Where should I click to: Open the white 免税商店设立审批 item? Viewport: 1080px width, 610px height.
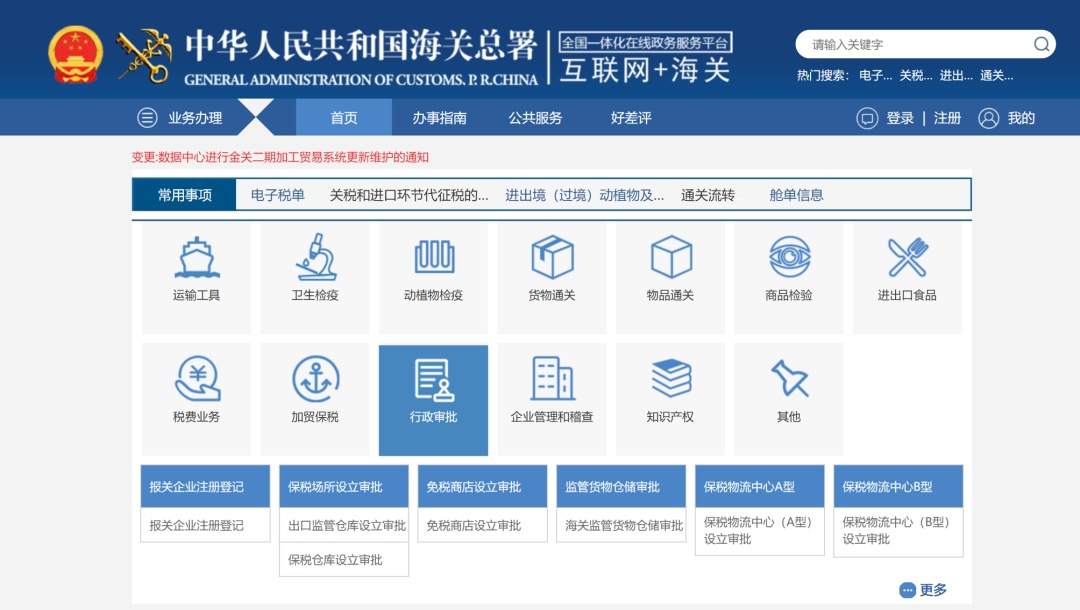coord(482,525)
